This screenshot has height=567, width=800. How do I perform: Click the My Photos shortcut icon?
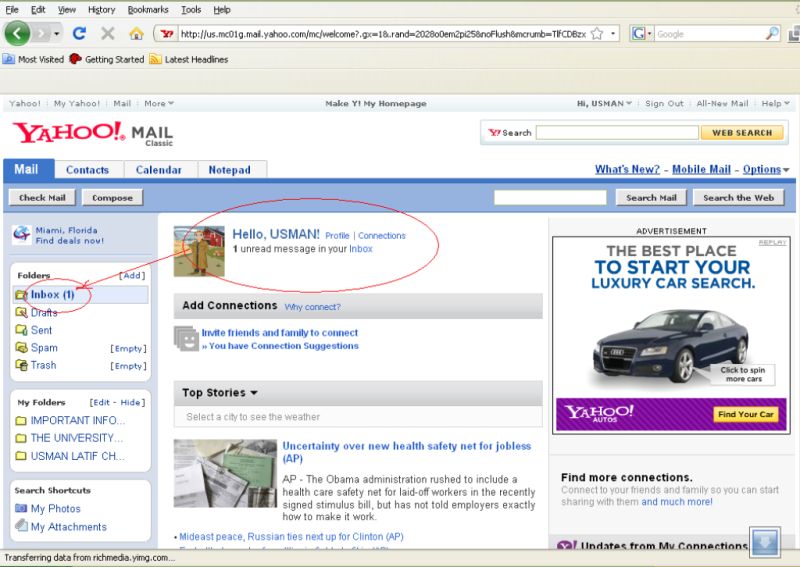pyautogui.click(x=21, y=509)
